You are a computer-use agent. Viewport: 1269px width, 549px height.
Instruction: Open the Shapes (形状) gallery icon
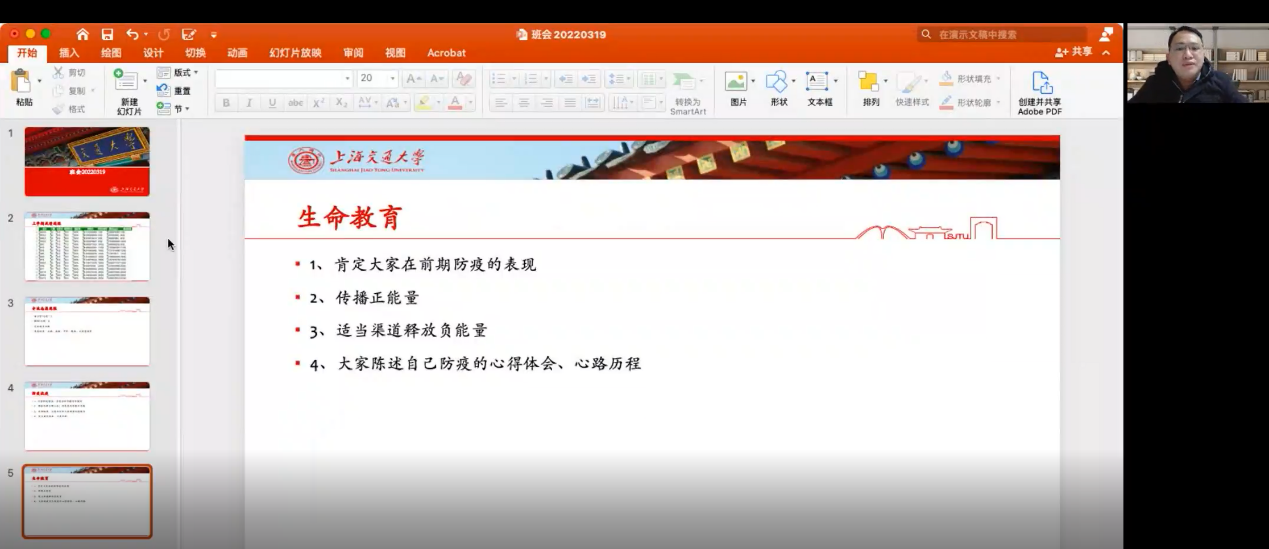(777, 82)
